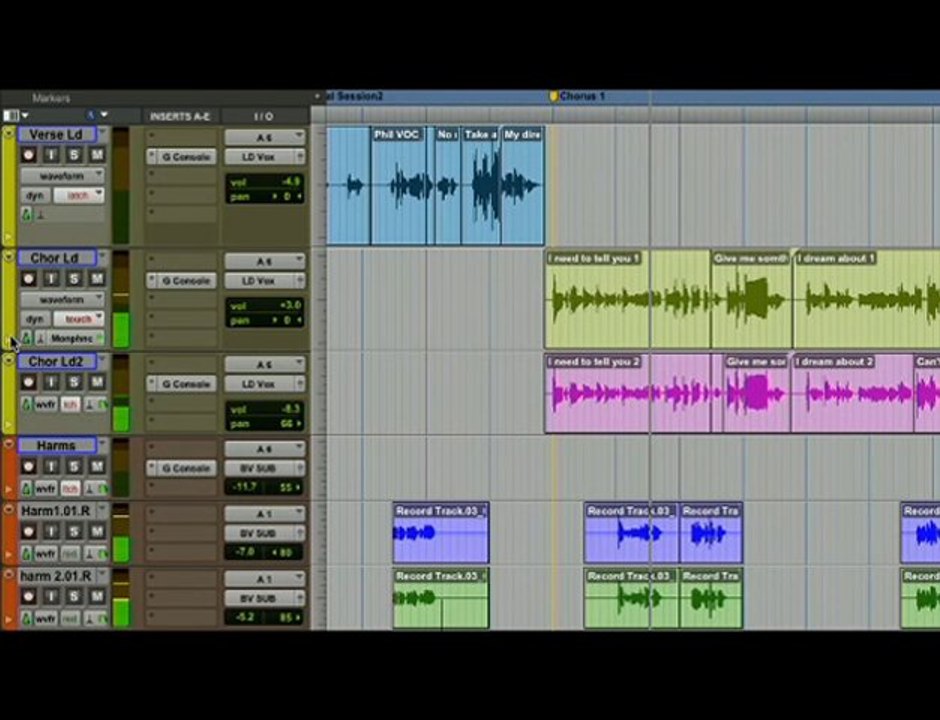Click Elastic Audio icon on Chor Ld2 track
Image resolution: width=940 pixels, height=720 pixels.
(x=89, y=405)
